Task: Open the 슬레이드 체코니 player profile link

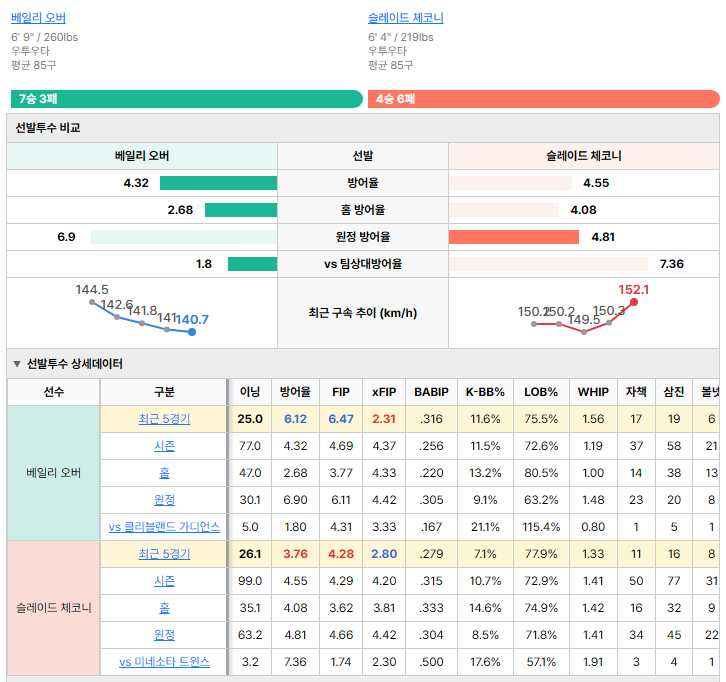Action: pos(406,18)
